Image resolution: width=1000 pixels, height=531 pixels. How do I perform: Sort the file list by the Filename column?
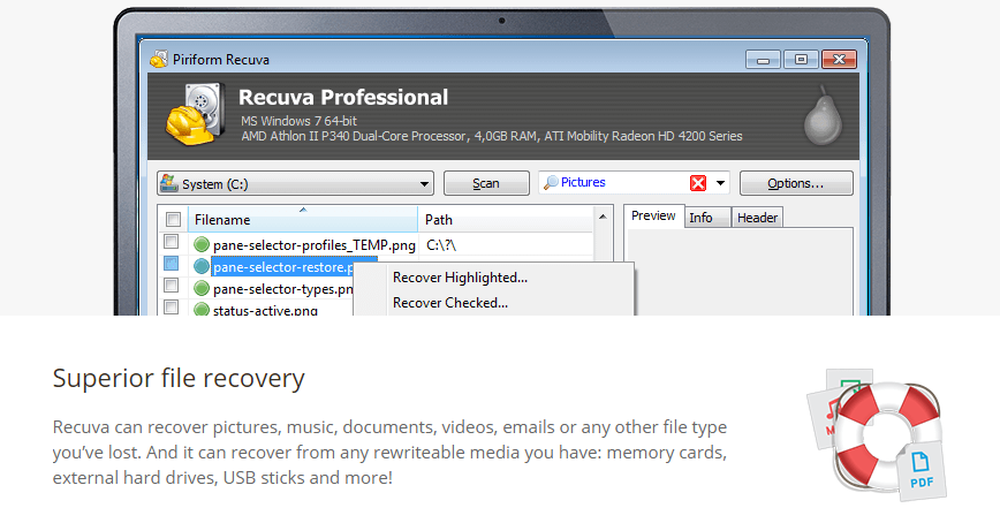click(303, 219)
